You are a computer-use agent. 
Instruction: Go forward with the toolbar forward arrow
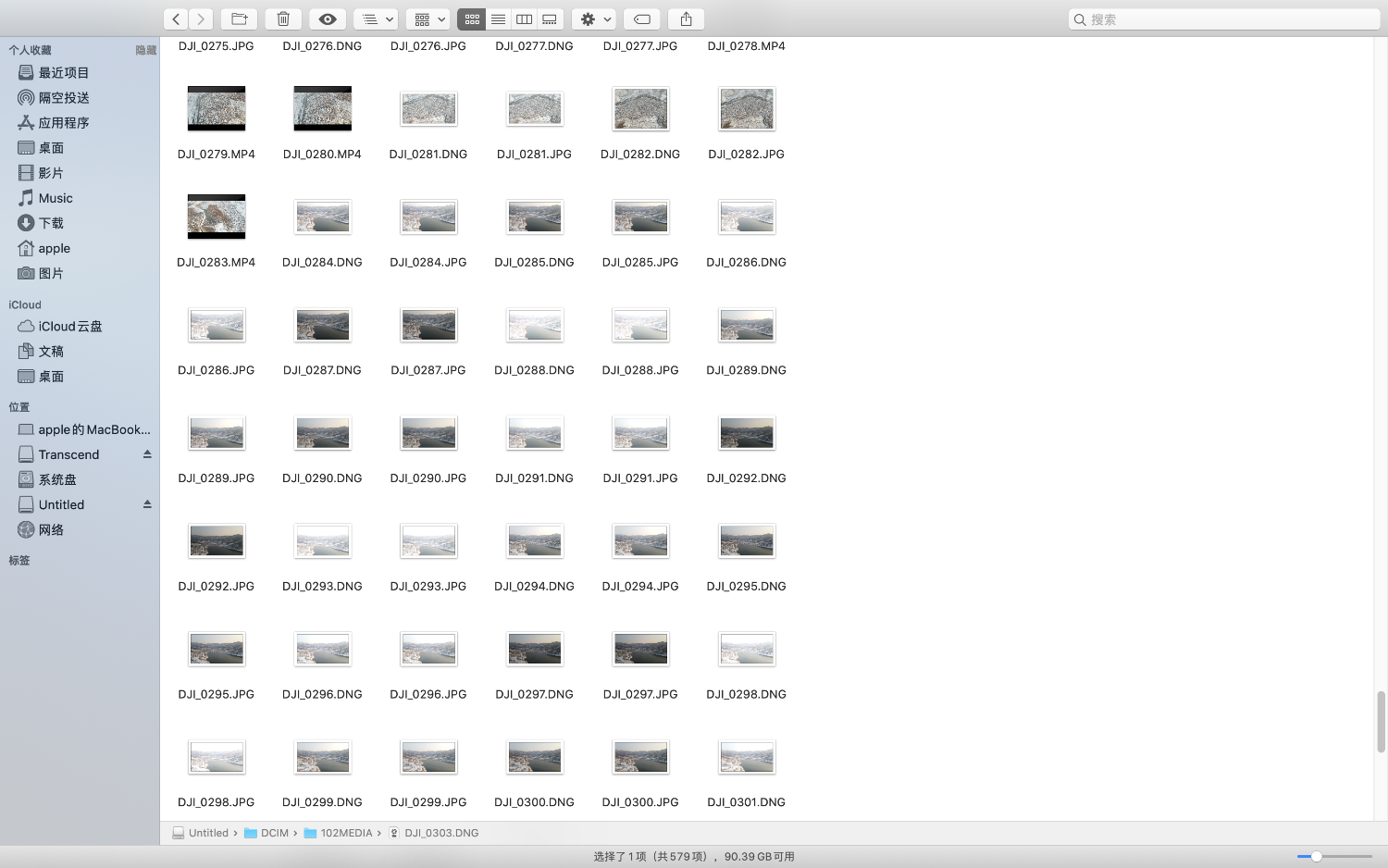pos(201,19)
